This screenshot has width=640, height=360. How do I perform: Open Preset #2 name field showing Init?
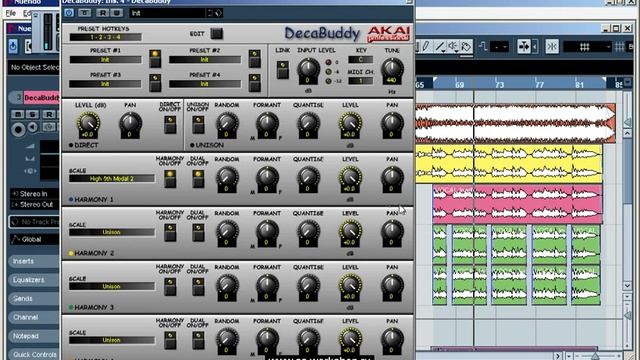(205, 60)
